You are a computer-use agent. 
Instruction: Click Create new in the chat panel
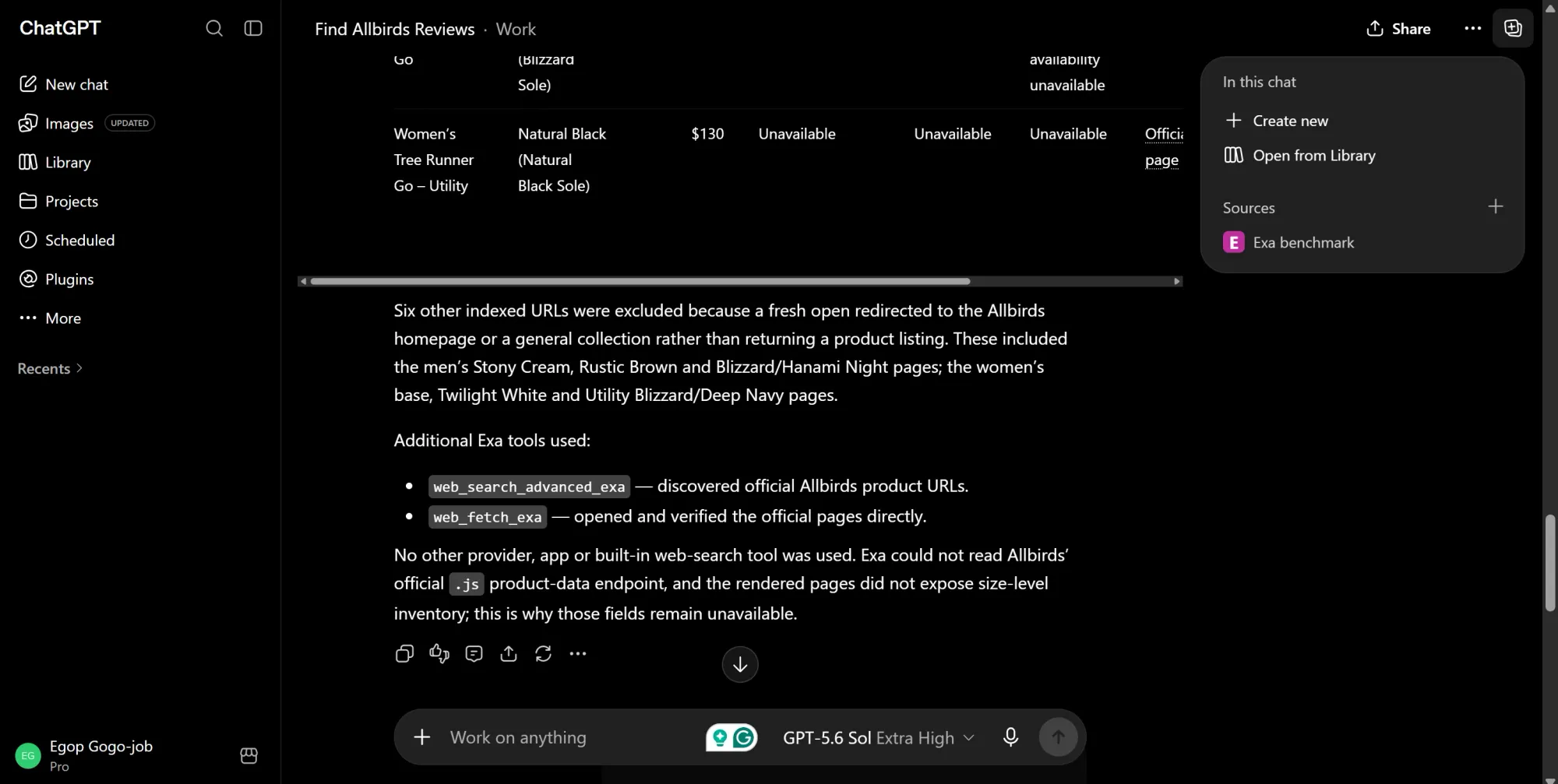(1277, 121)
